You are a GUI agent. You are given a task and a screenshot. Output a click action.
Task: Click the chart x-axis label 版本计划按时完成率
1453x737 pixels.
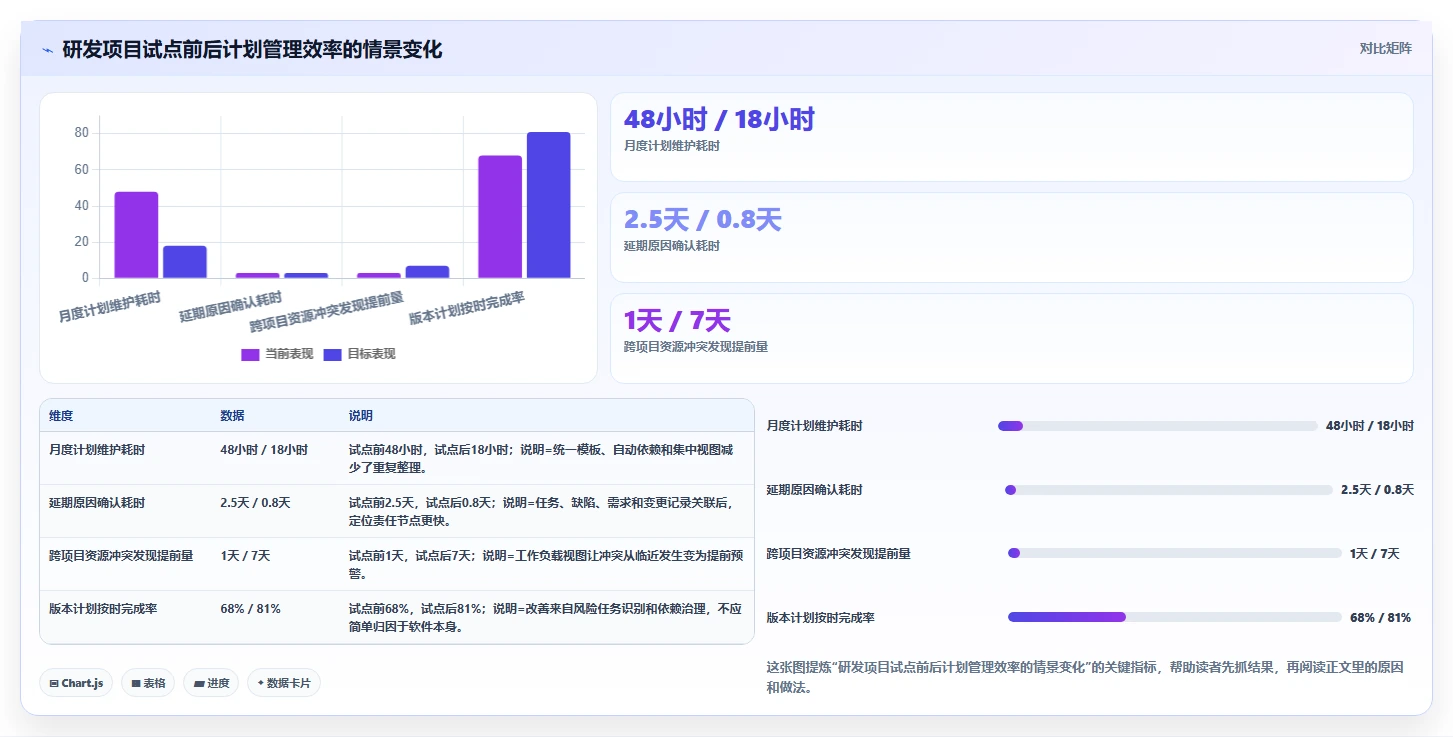pos(467,308)
